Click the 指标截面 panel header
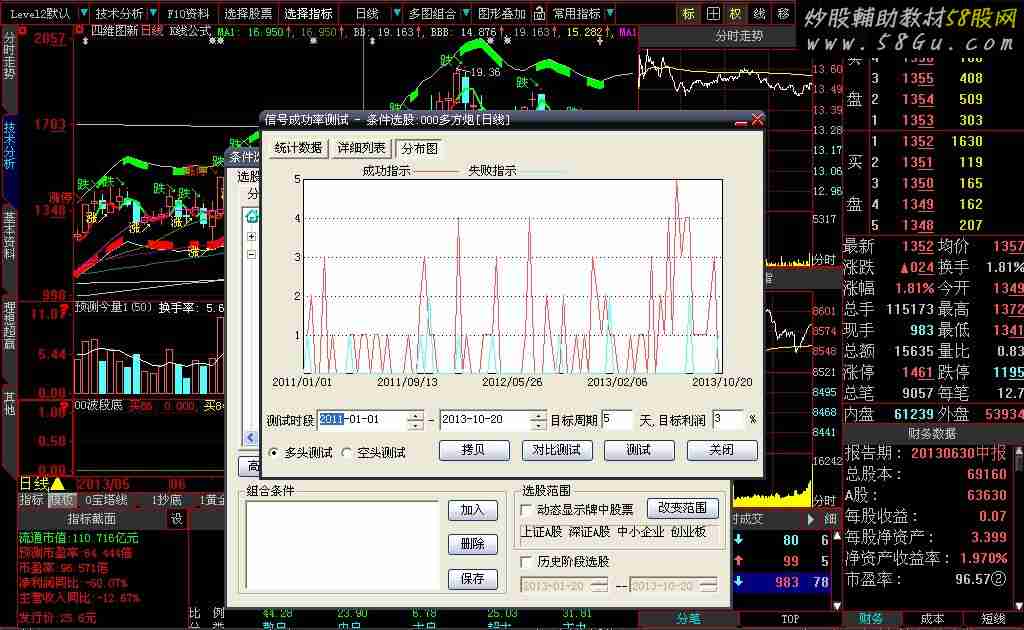 pos(91,518)
